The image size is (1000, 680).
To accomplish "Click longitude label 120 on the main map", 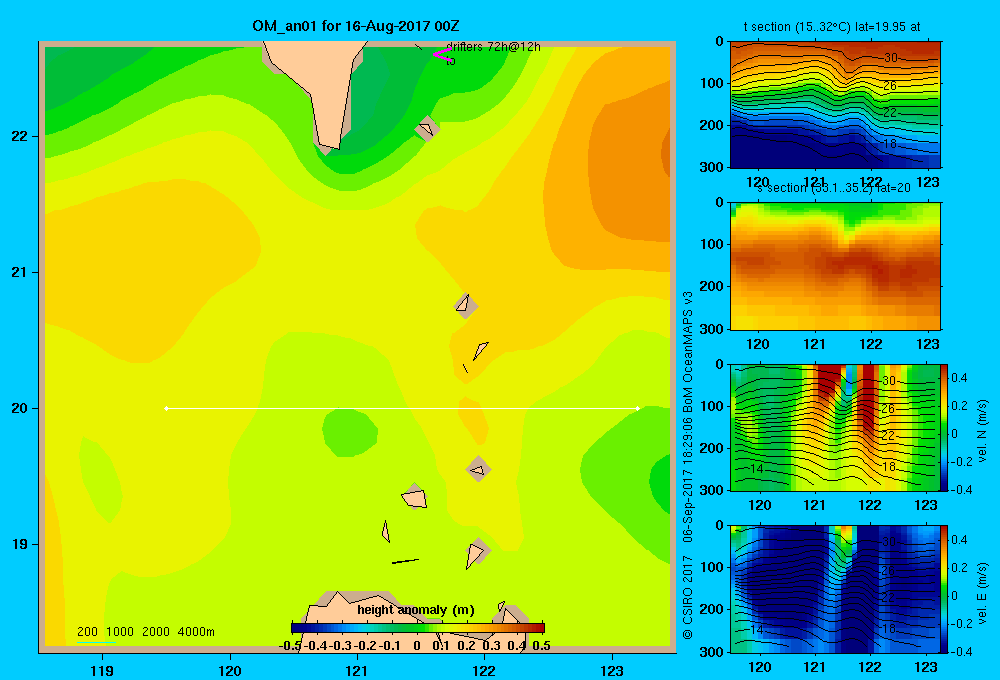I will 230,670.
